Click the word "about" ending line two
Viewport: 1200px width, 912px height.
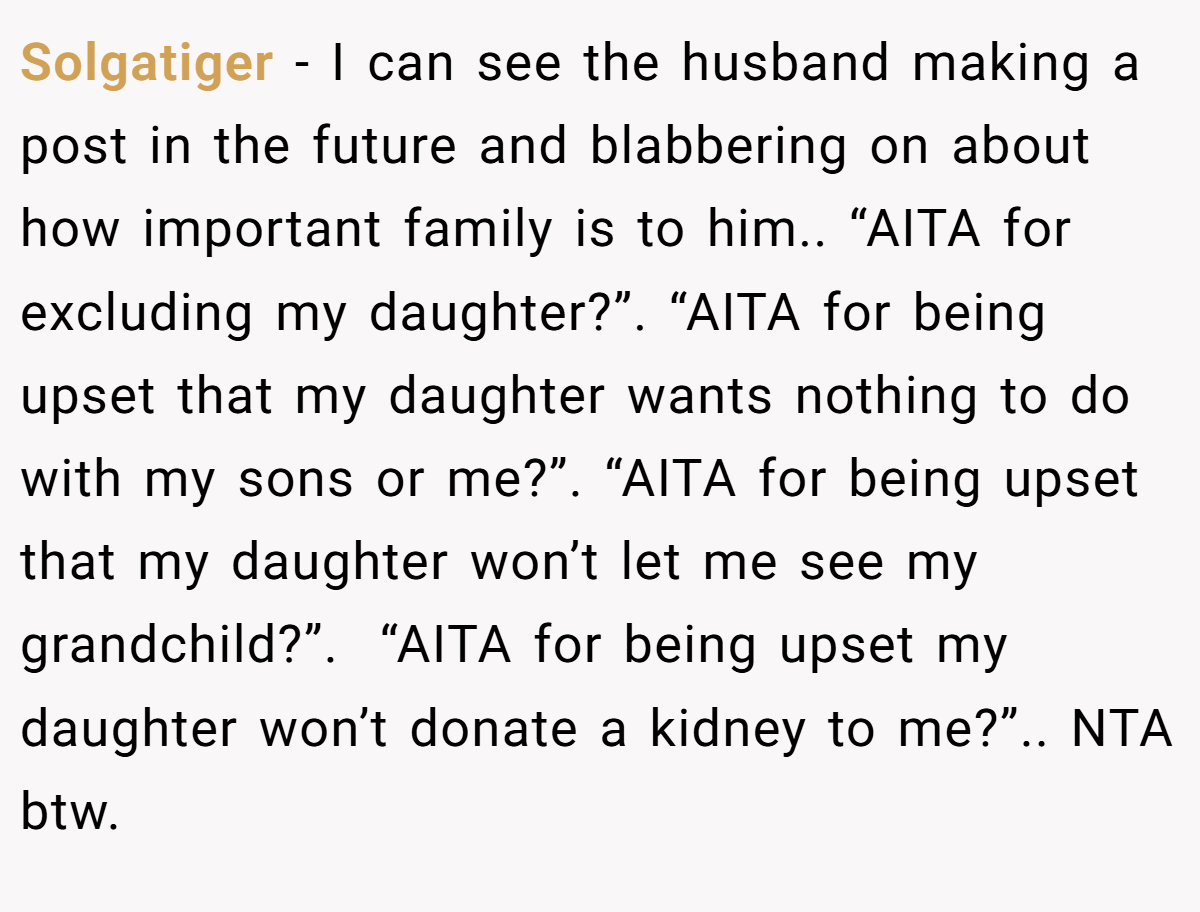point(1021,147)
